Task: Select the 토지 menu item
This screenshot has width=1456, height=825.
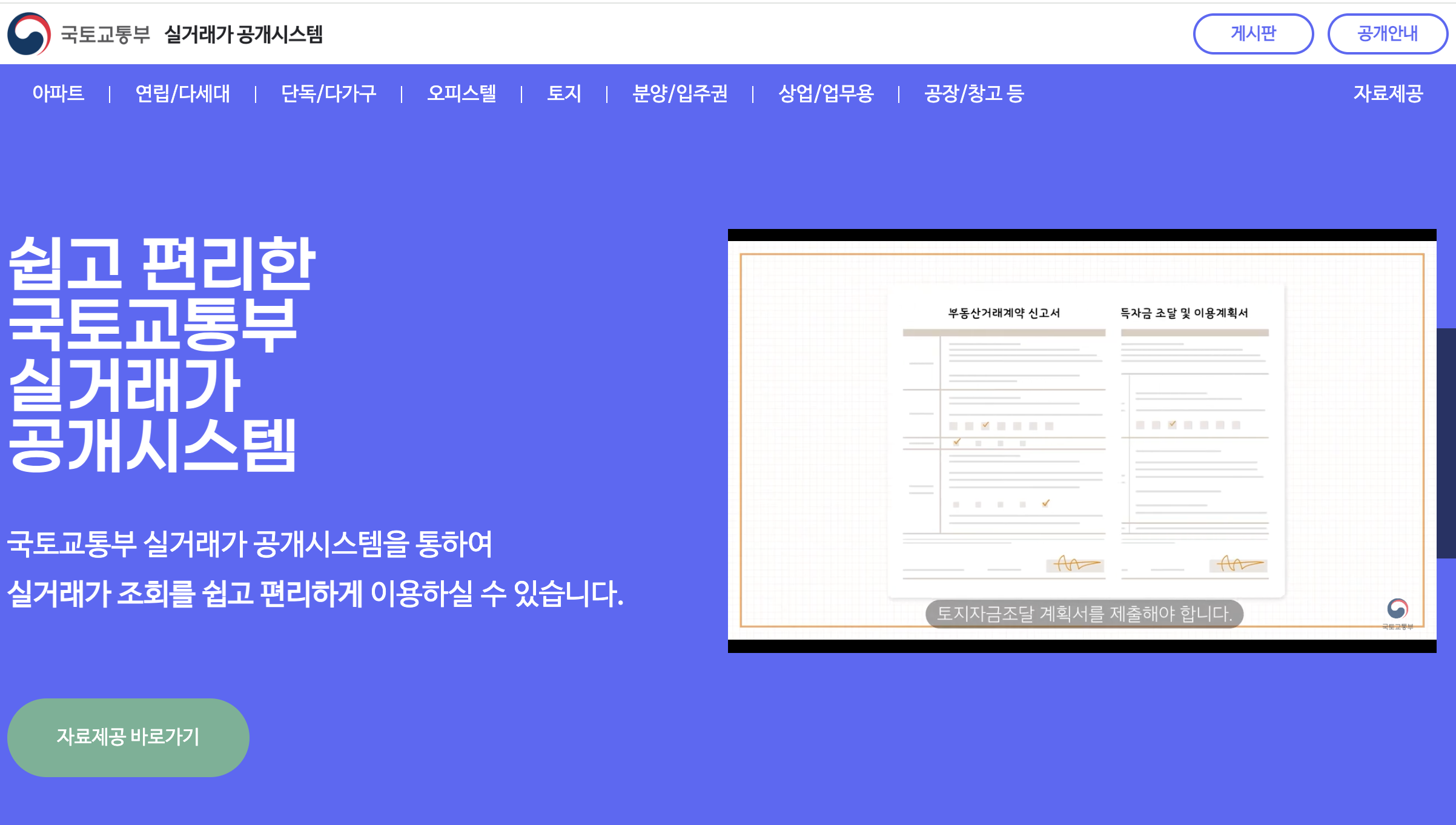Action: pos(564,93)
